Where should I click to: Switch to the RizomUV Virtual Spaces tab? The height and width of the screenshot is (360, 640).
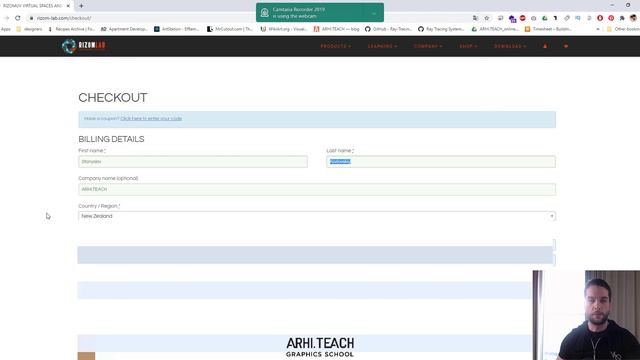[x=33, y=6]
